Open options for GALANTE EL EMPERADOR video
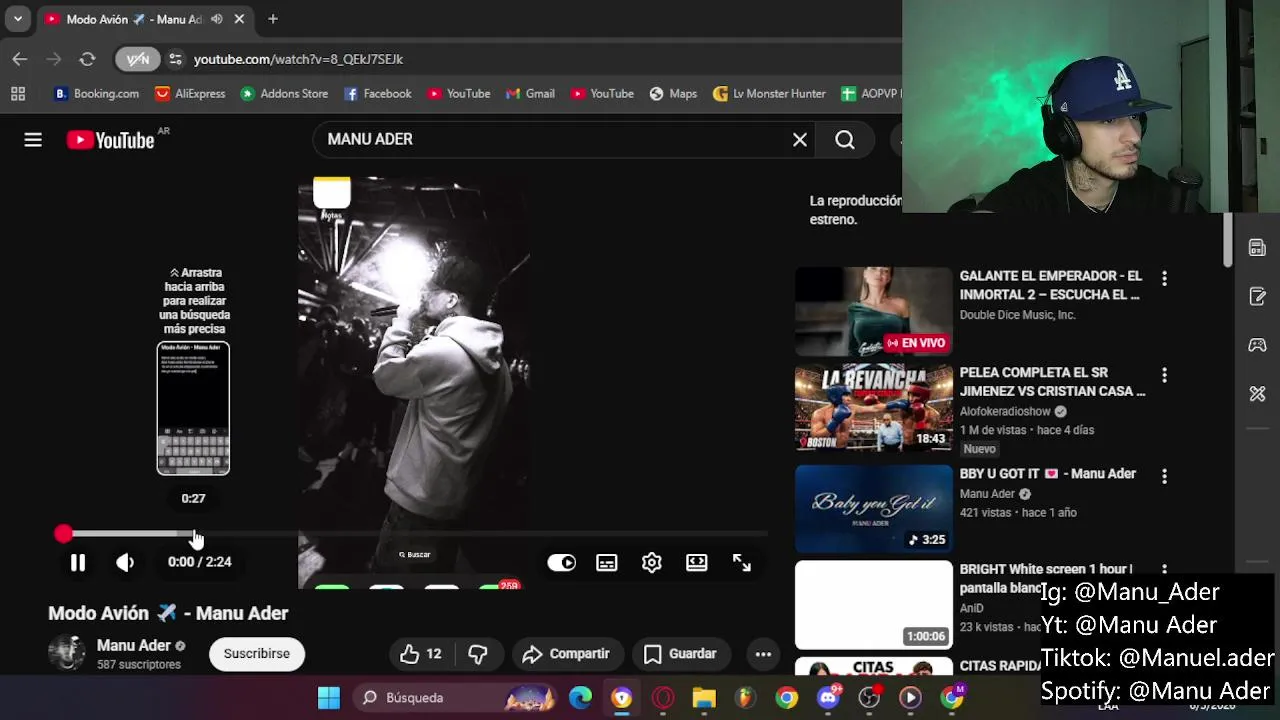1280x720 pixels. [1164, 278]
